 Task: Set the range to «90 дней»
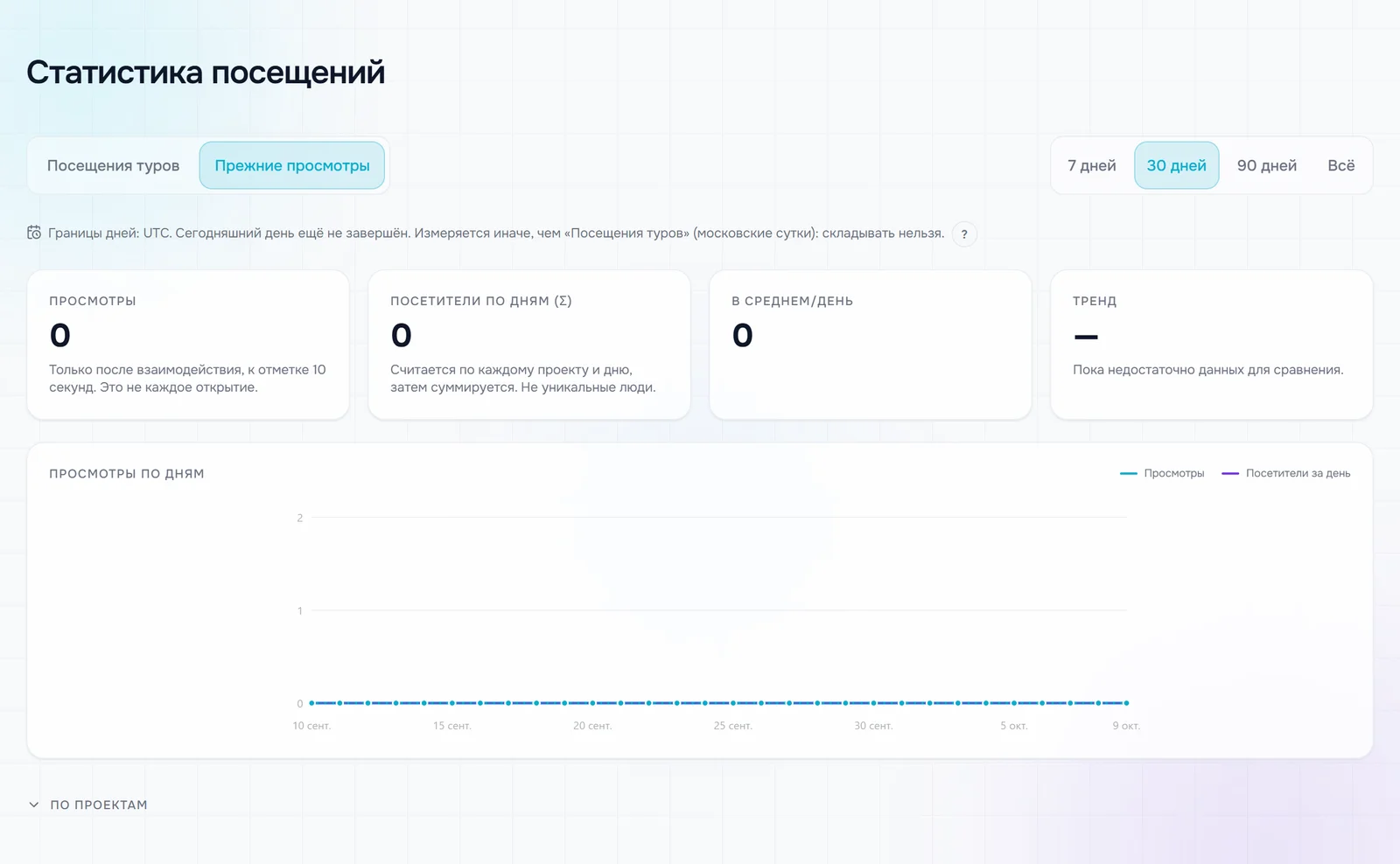(1267, 165)
